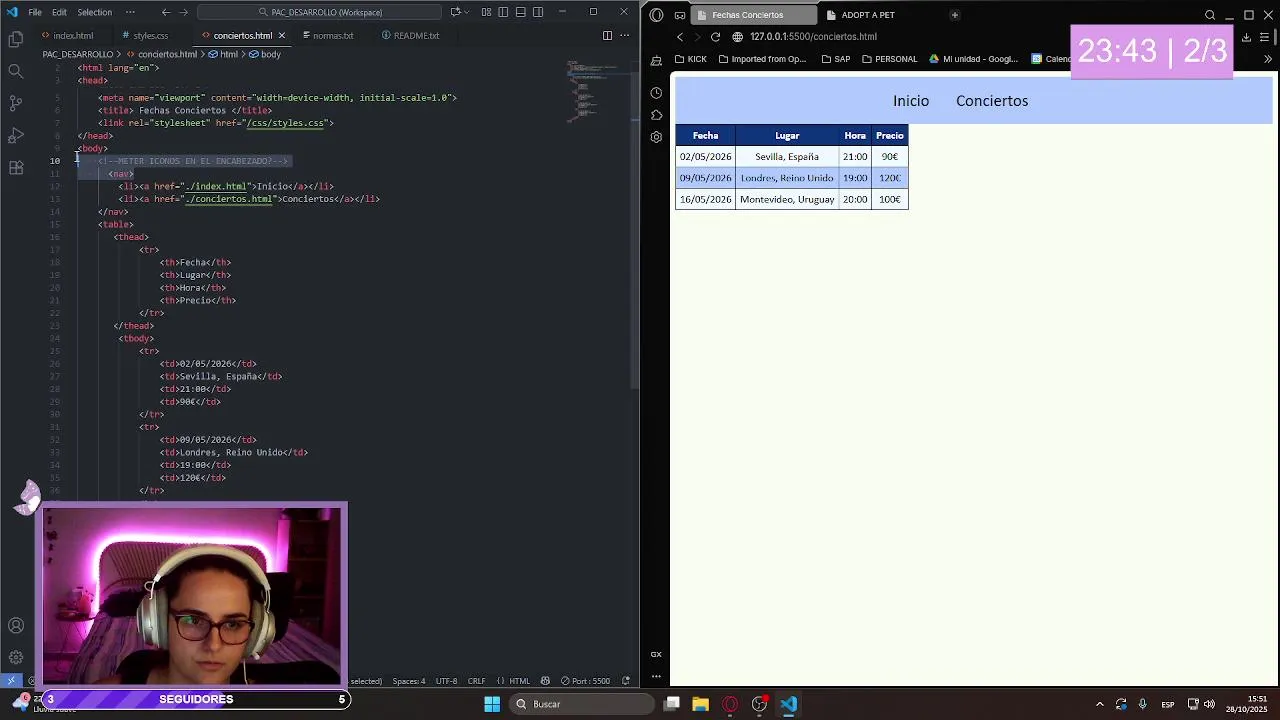Viewport: 1280px width, 720px height.
Task: Open the Accounts menu in VS Code
Action: click(x=16, y=626)
